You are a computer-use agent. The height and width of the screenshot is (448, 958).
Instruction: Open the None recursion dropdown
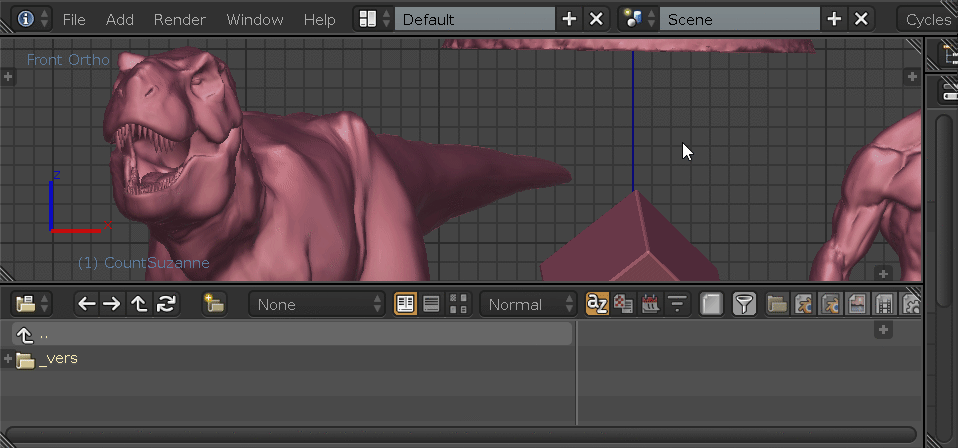coord(316,304)
